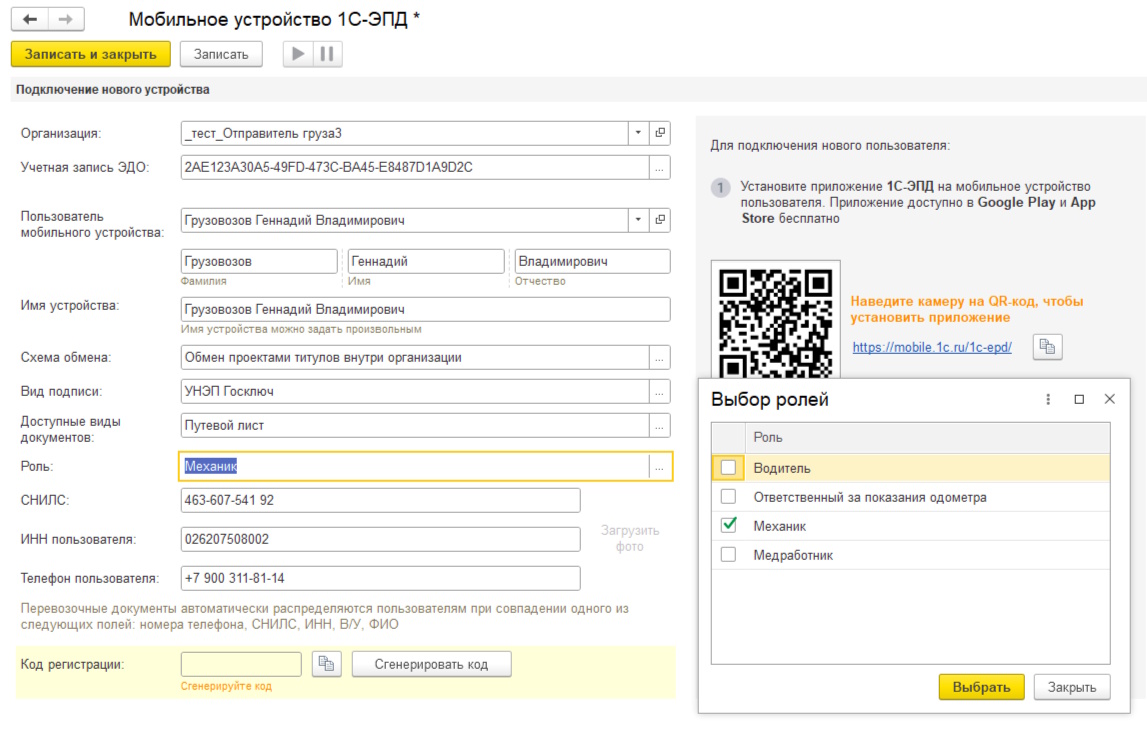Click the back navigation arrow

click(x=30, y=19)
